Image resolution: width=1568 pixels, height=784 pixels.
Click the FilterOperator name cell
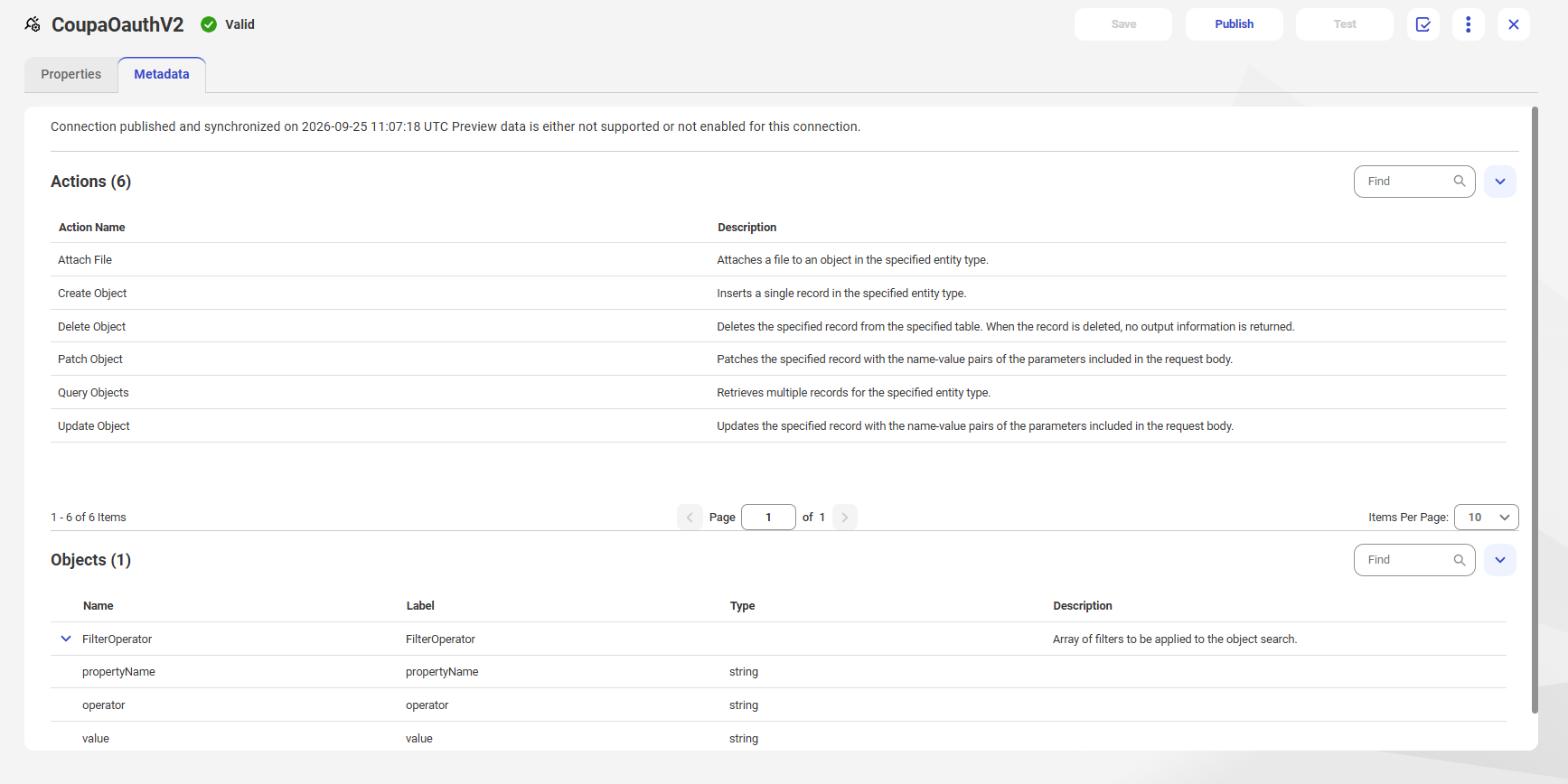117,639
